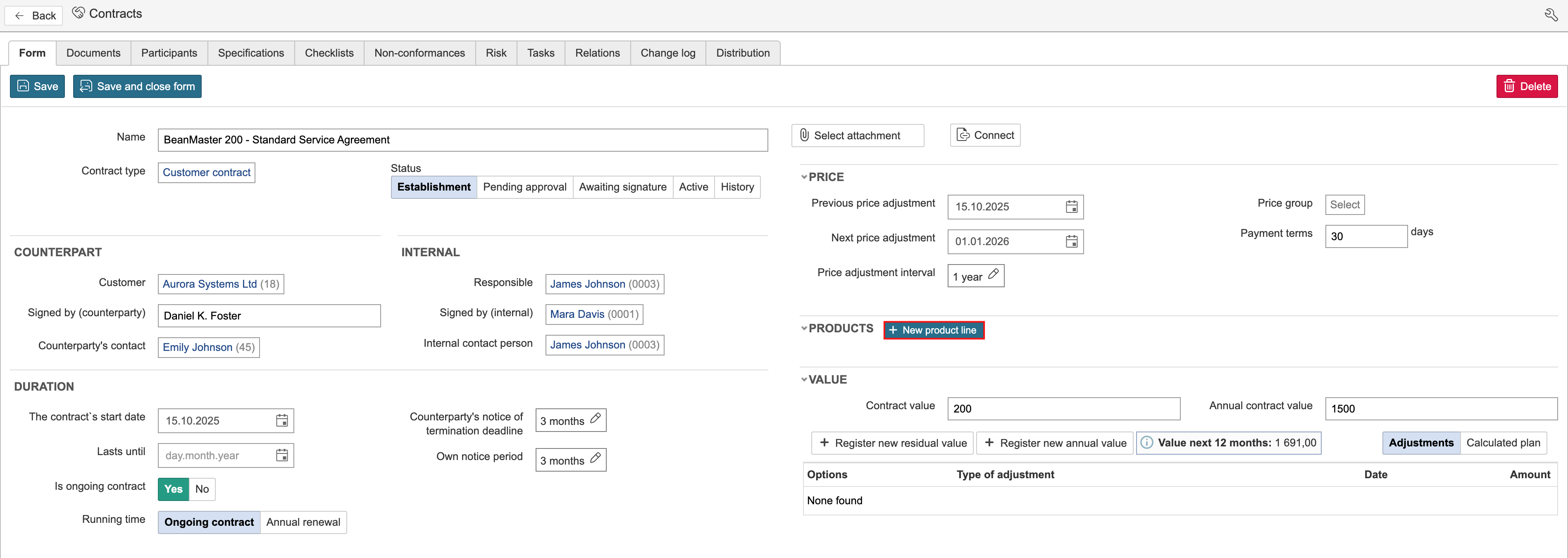View the Change log tab
This screenshot has height=558, width=1568.
coord(668,53)
